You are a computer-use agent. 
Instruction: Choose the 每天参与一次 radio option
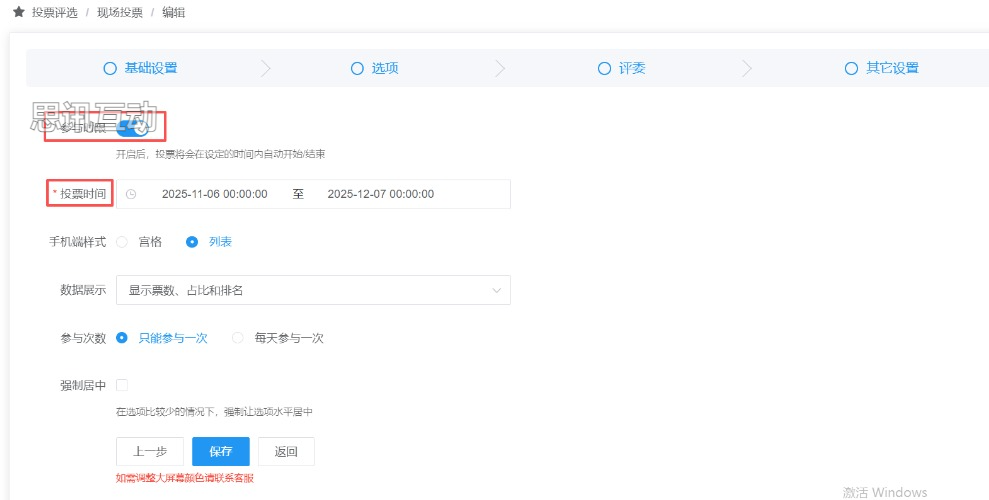coord(238,338)
